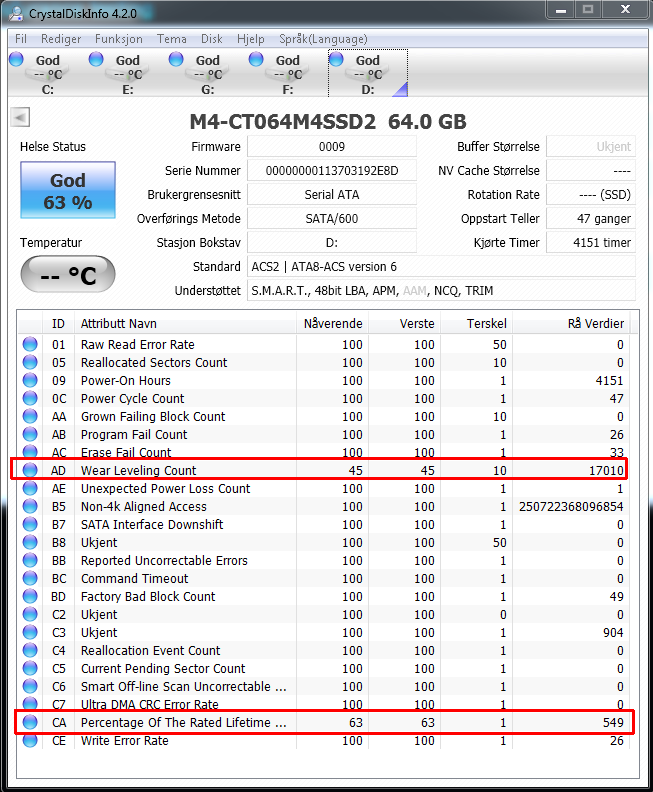Click the Terskel column header
653x792 pixels.
[x=477, y=323]
